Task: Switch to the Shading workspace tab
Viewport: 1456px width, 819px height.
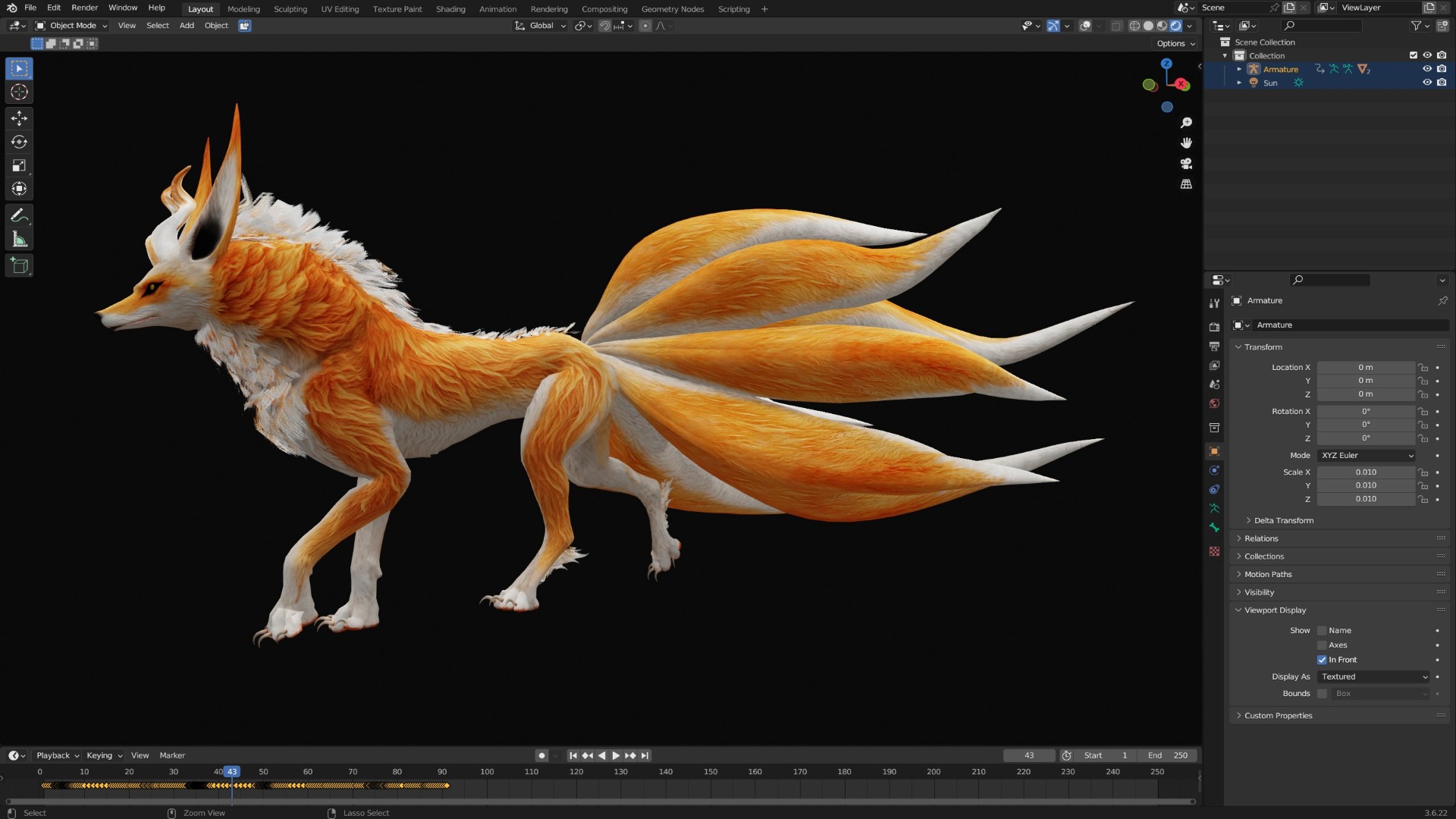Action: [450, 9]
